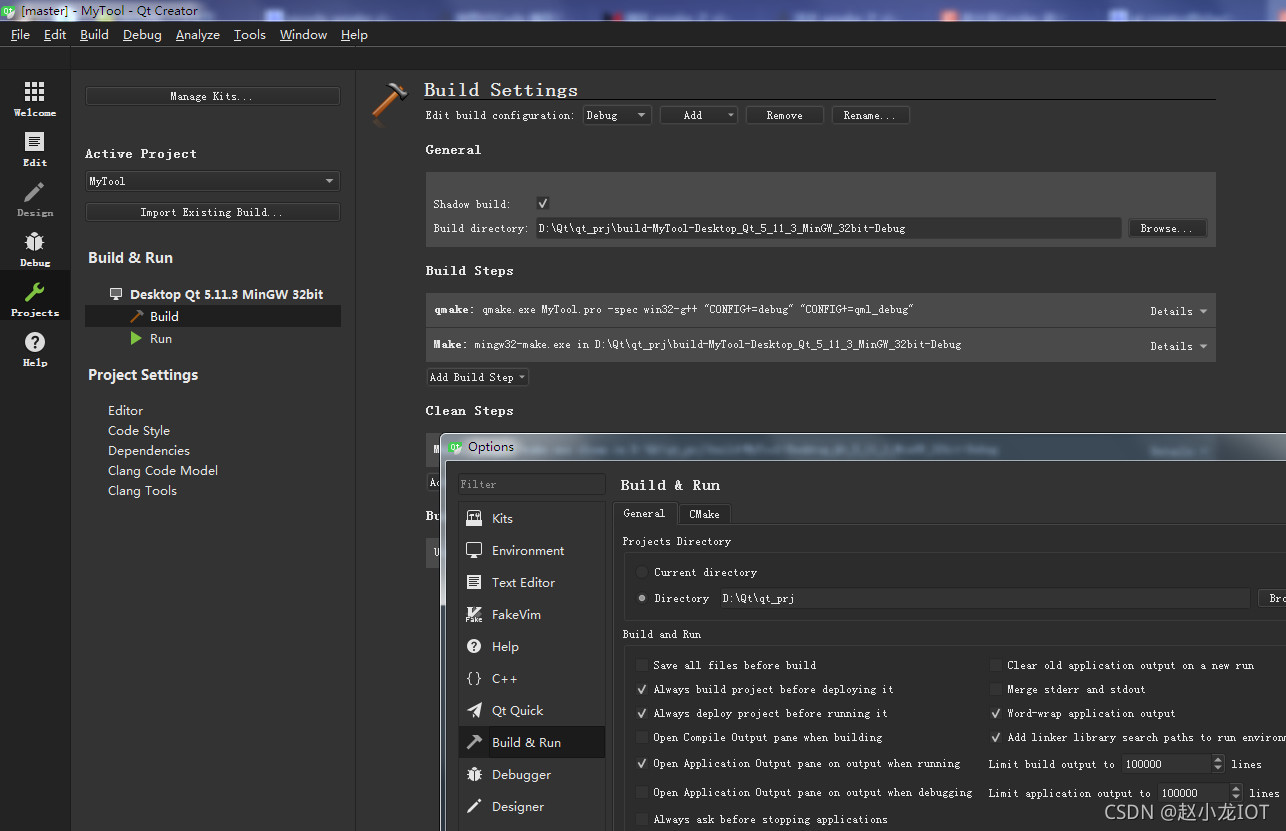Click the Designer pencil icon in Options
1286x831 pixels.
pos(474,806)
